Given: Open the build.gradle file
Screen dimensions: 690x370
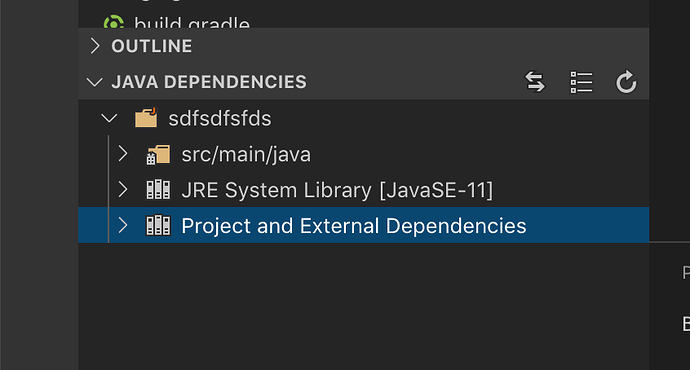Looking at the screenshot, I should pos(192,22).
